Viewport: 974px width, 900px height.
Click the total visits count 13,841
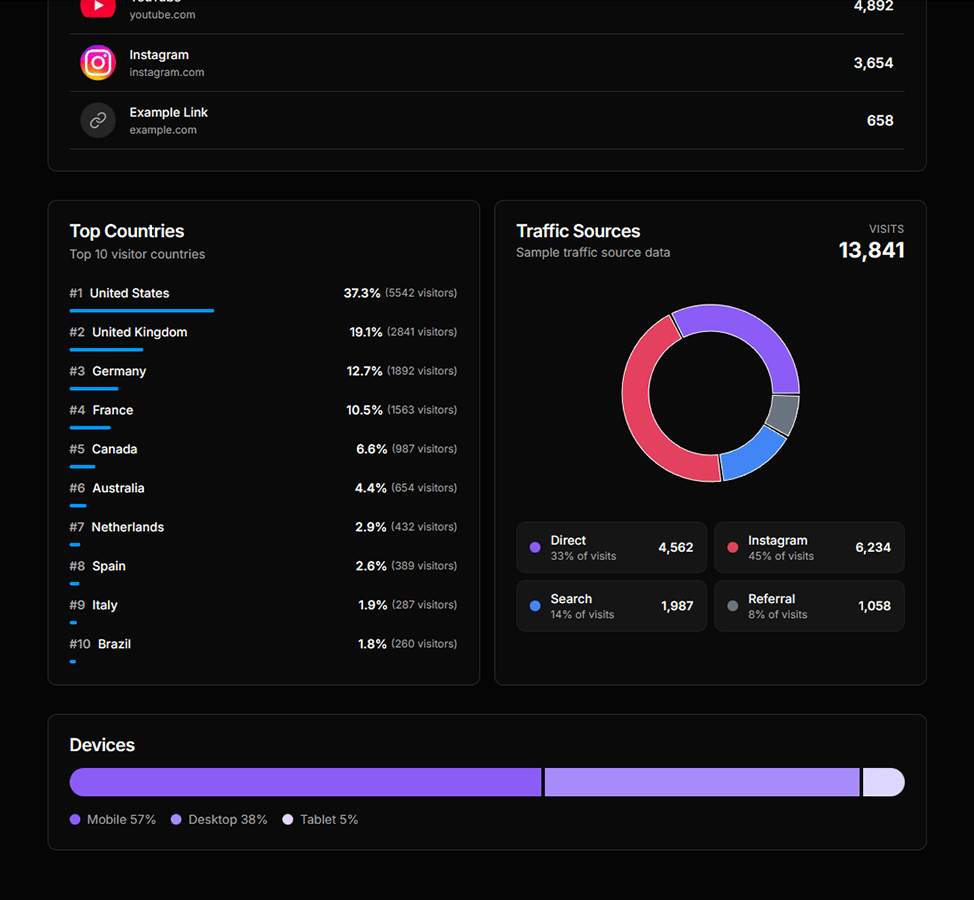tap(872, 250)
